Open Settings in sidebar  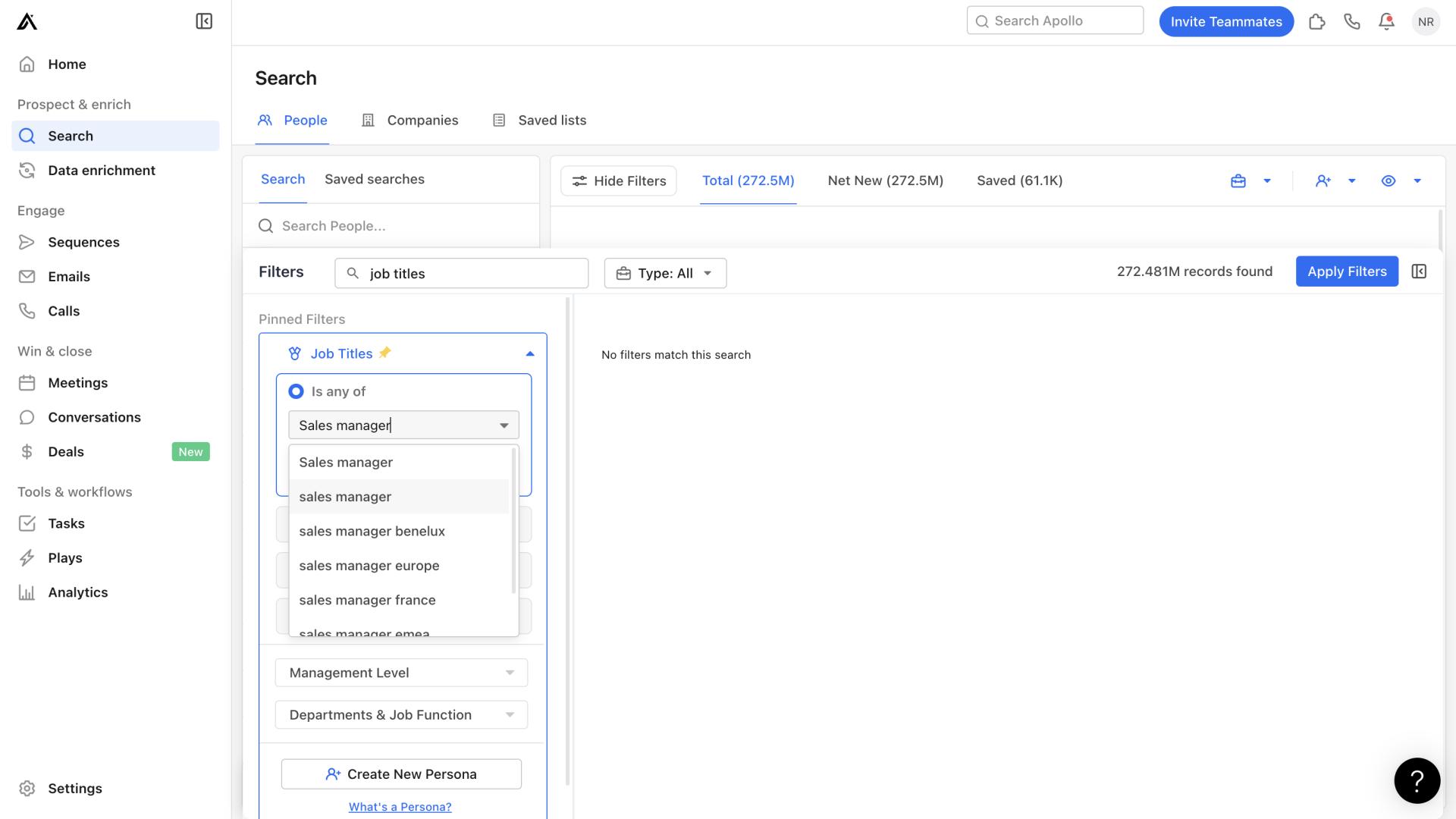point(115,789)
